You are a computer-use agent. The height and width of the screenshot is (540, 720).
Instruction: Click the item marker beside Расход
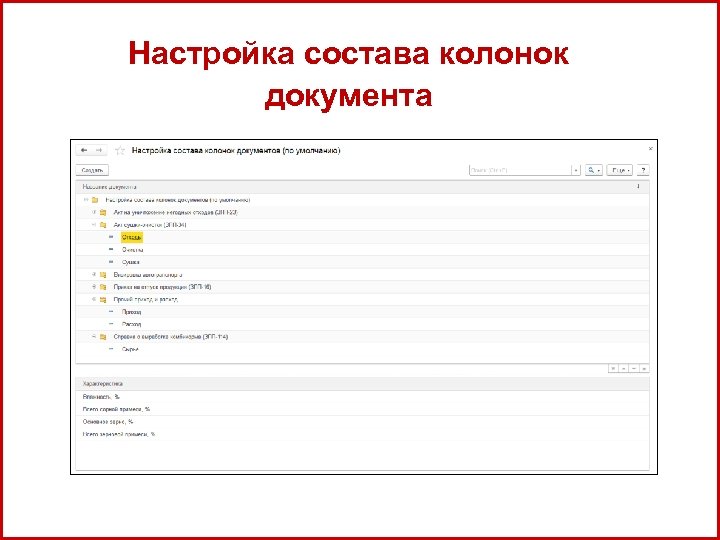tap(111, 324)
